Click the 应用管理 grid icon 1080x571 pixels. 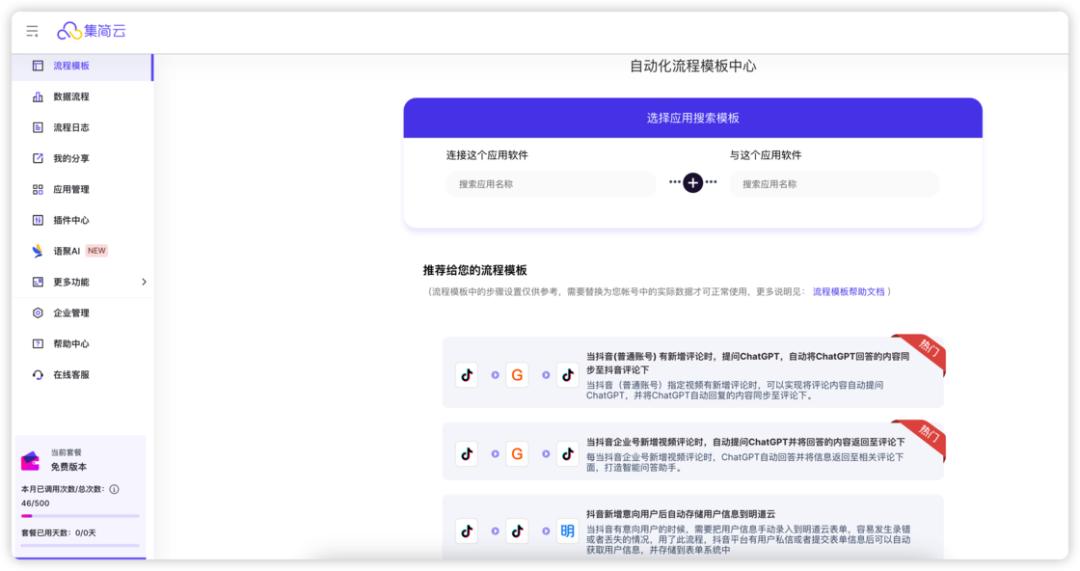38,190
